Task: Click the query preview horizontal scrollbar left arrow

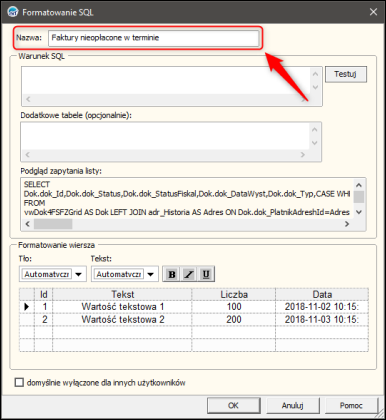Action: [28, 224]
